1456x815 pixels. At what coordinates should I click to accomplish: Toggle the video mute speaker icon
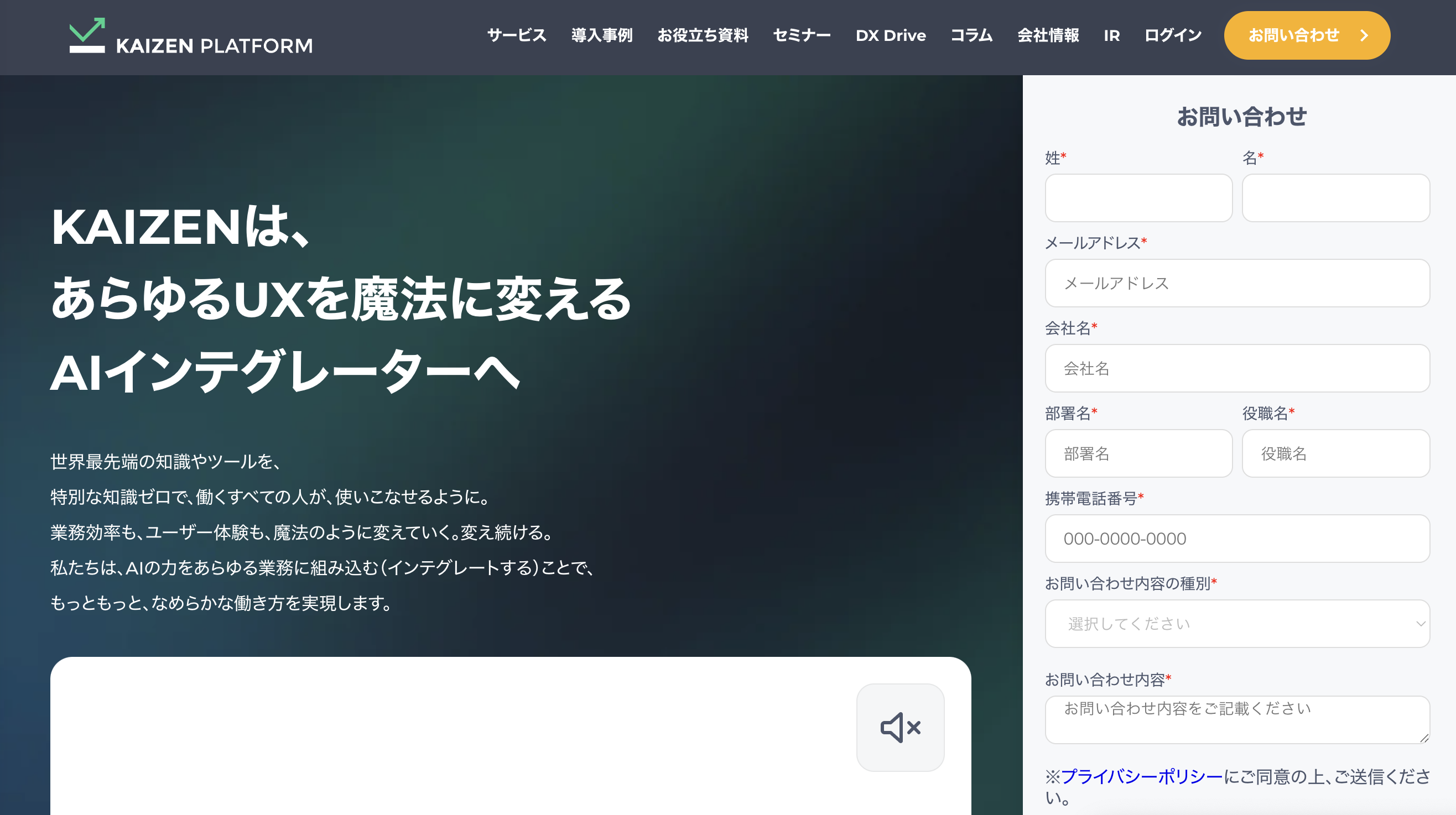click(900, 728)
